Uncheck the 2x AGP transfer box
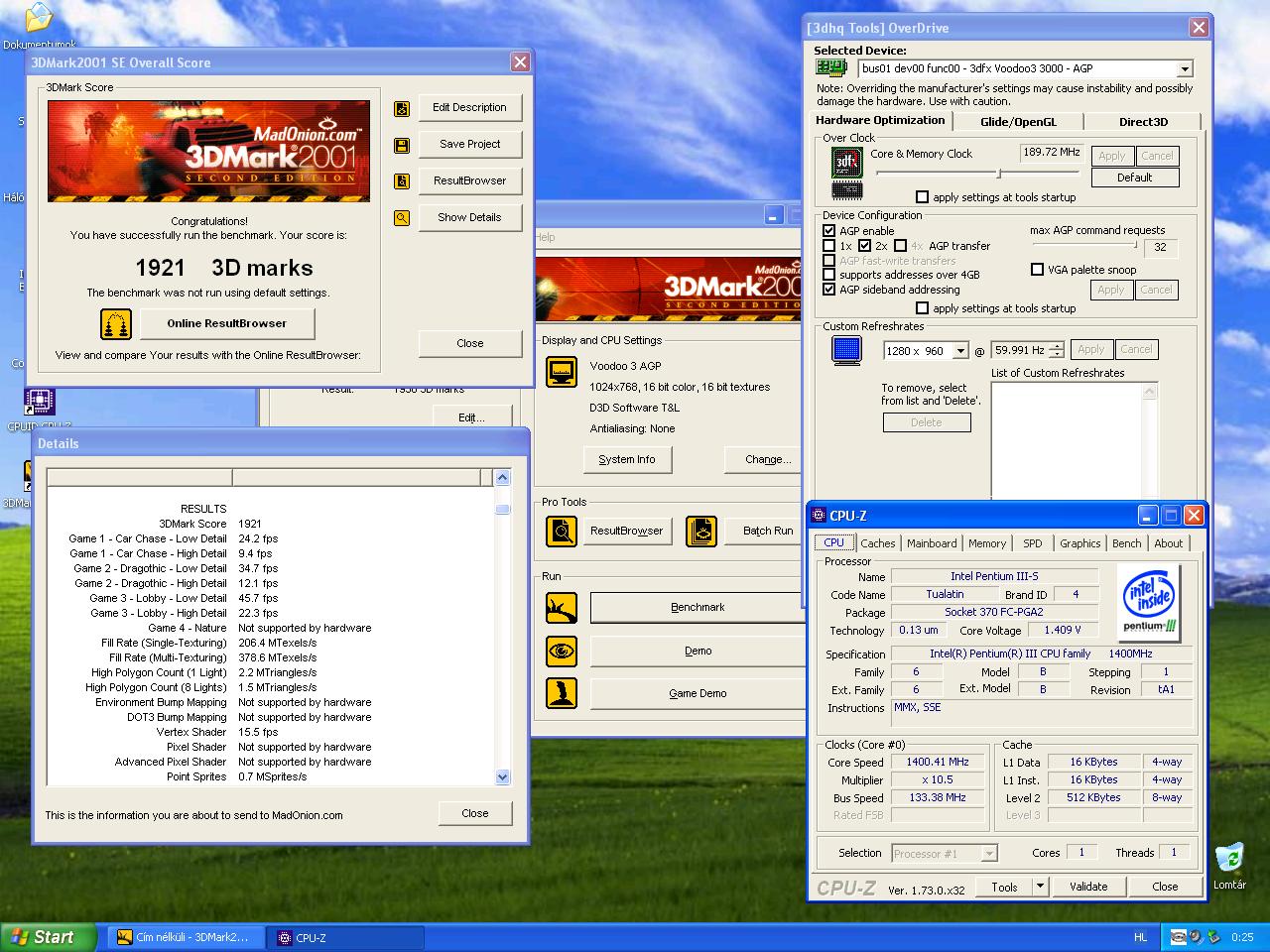Image resolution: width=1270 pixels, height=952 pixels. (x=865, y=246)
